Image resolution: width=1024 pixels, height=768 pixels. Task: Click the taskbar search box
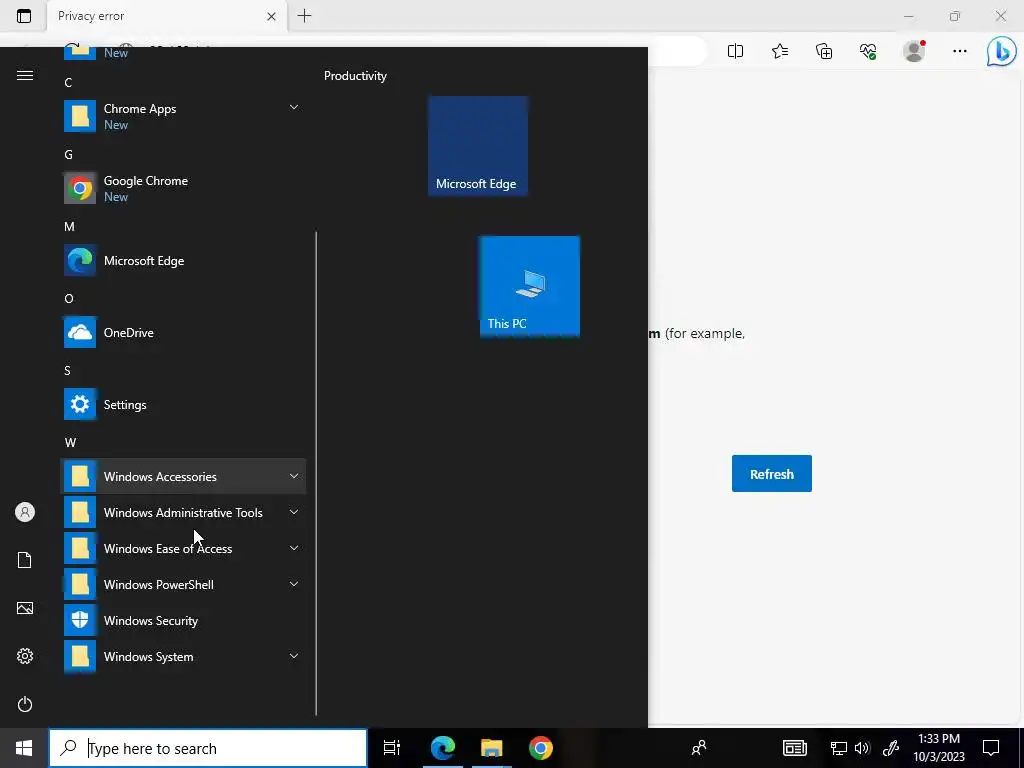point(208,748)
